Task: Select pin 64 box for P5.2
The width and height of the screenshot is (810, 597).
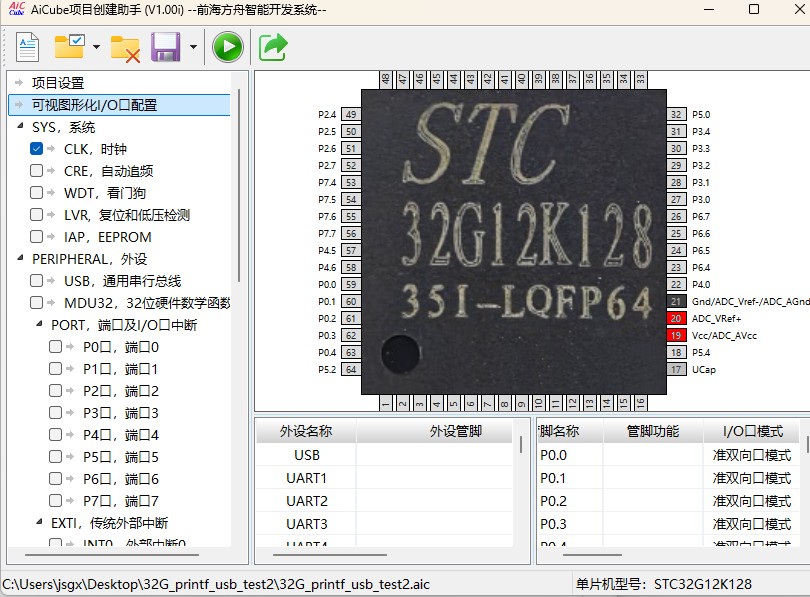Action: [351, 370]
